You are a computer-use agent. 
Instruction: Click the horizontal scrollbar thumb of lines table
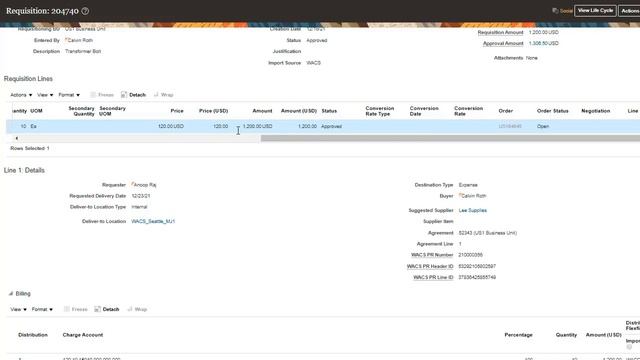click(x=450, y=138)
